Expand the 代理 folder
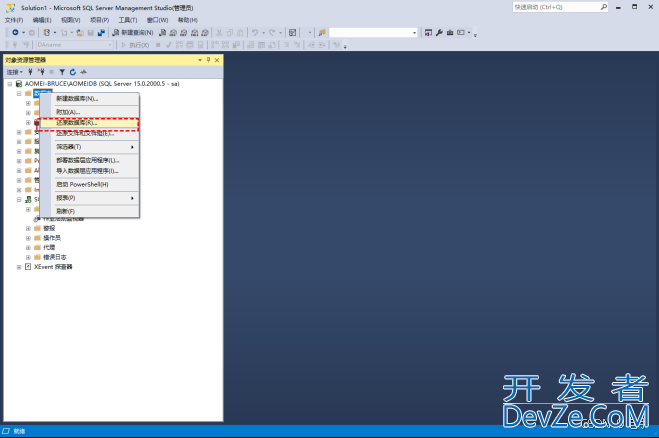The height and width of the screenshot is (438, 659). pos(28,248)
